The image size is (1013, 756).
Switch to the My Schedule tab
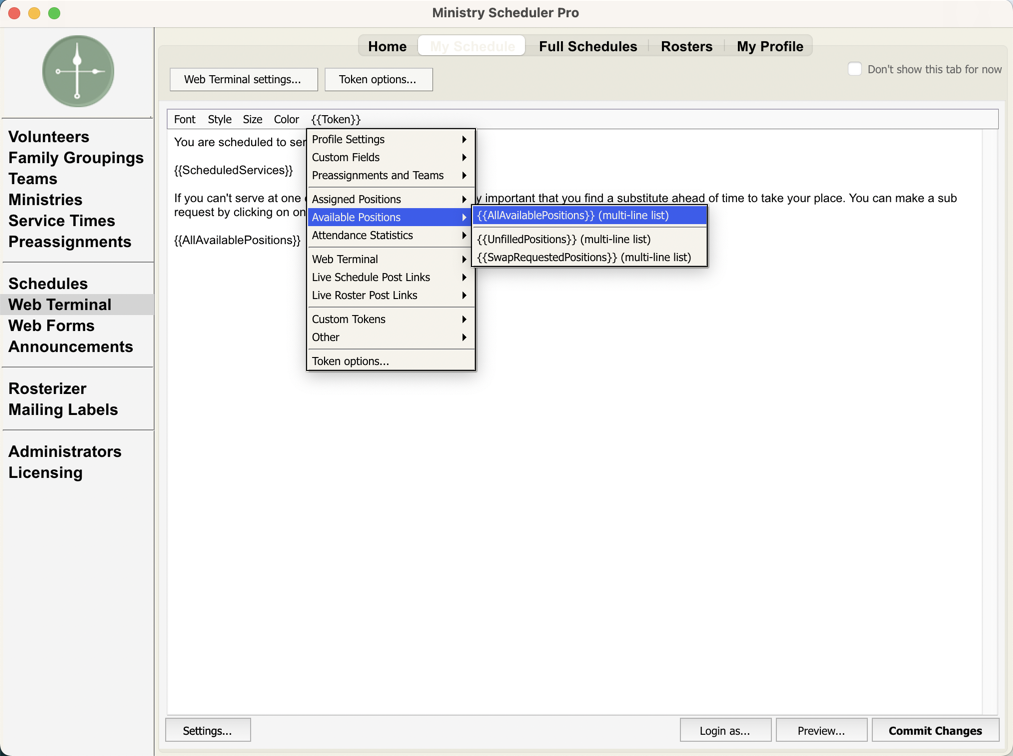[x=472, y=47]
